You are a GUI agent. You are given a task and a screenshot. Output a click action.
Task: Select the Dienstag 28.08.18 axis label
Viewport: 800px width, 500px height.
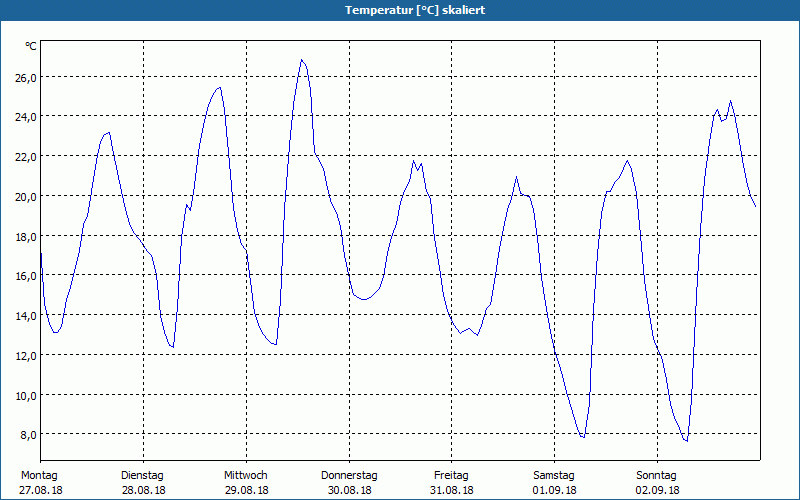tap(143, 483)
